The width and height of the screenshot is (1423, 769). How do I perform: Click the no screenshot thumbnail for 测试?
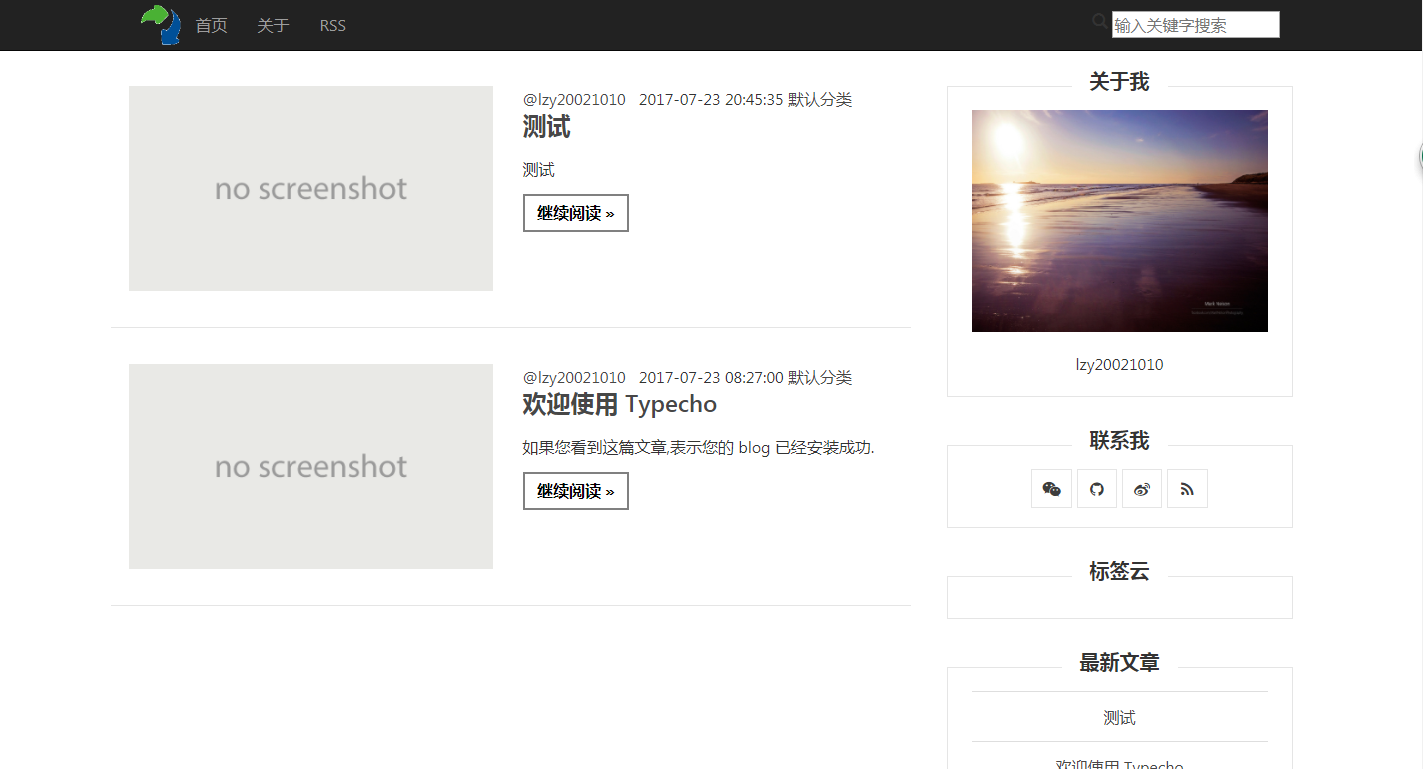pos(311,188)
